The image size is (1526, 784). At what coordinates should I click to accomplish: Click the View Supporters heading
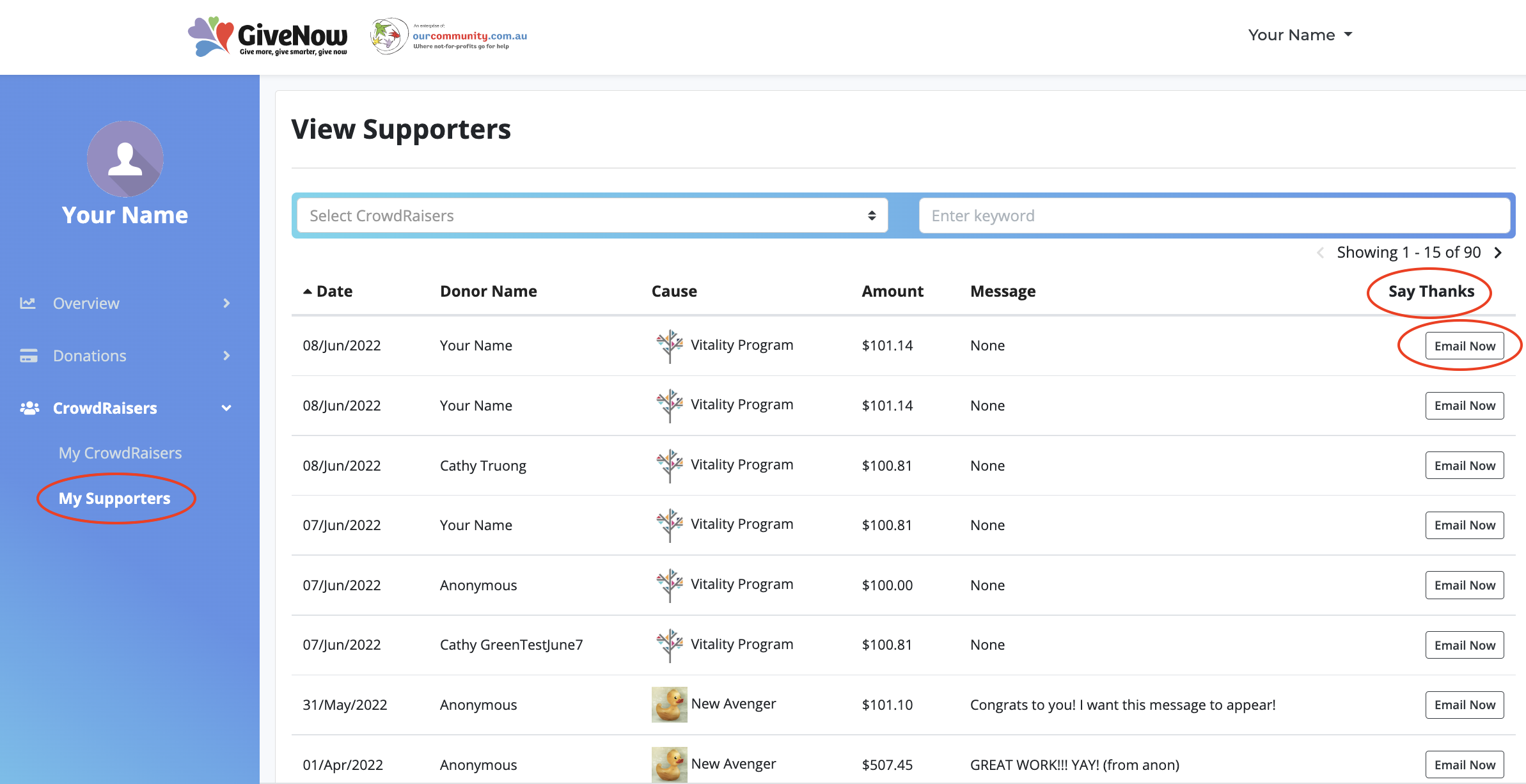[401, 130]
